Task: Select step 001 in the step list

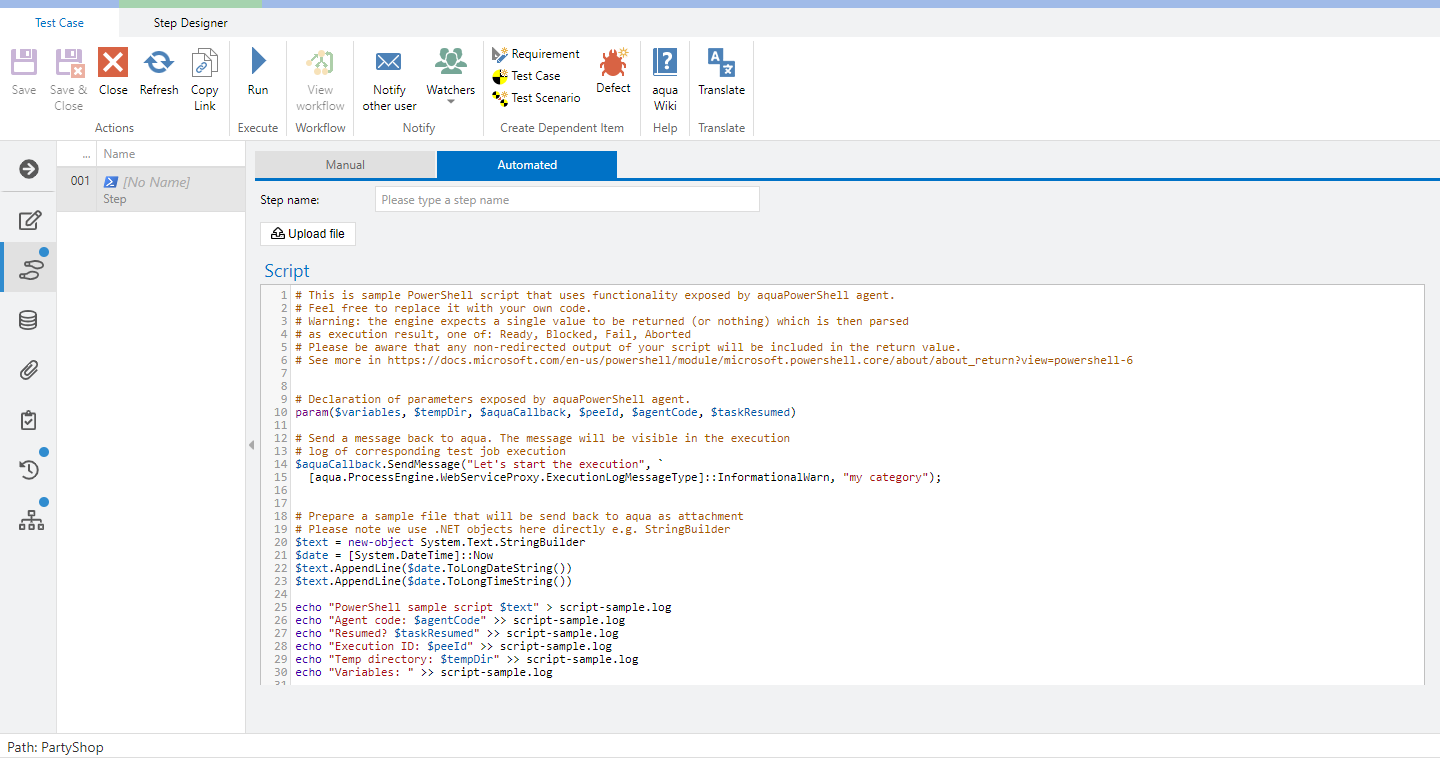Action: [x=150, y=189]
